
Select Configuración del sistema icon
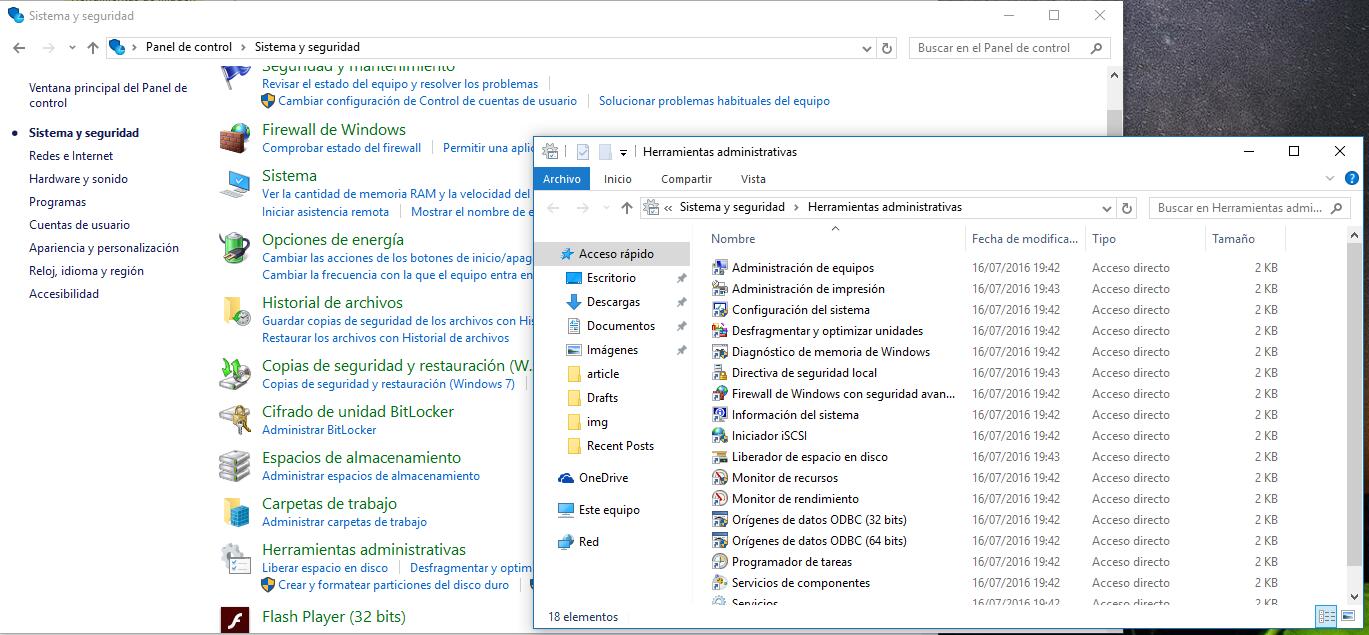point(719,309)
